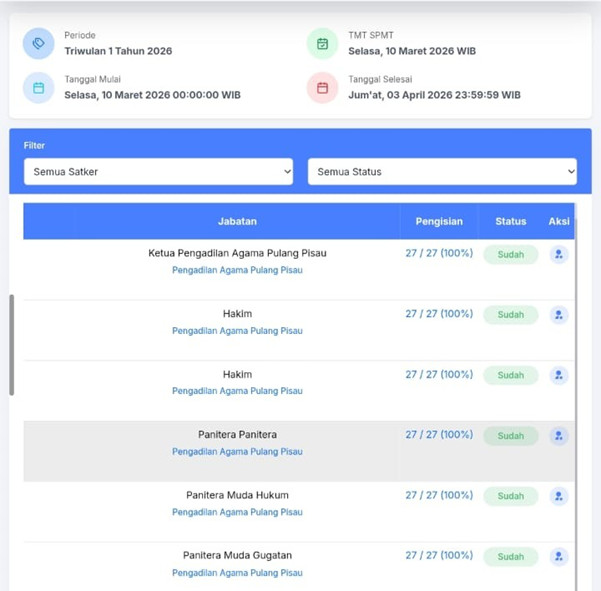This screenshot has height=591, width=601.
Task: Click the Tanggal Mulai calendar icon
Action: click(x=39, y=88)
